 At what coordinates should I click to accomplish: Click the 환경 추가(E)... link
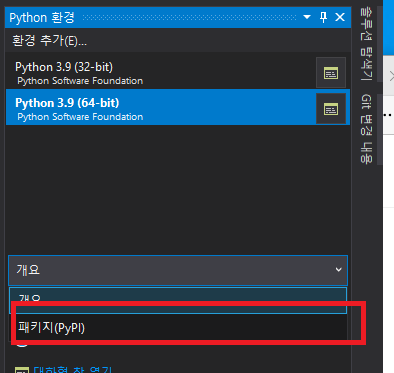49,41
